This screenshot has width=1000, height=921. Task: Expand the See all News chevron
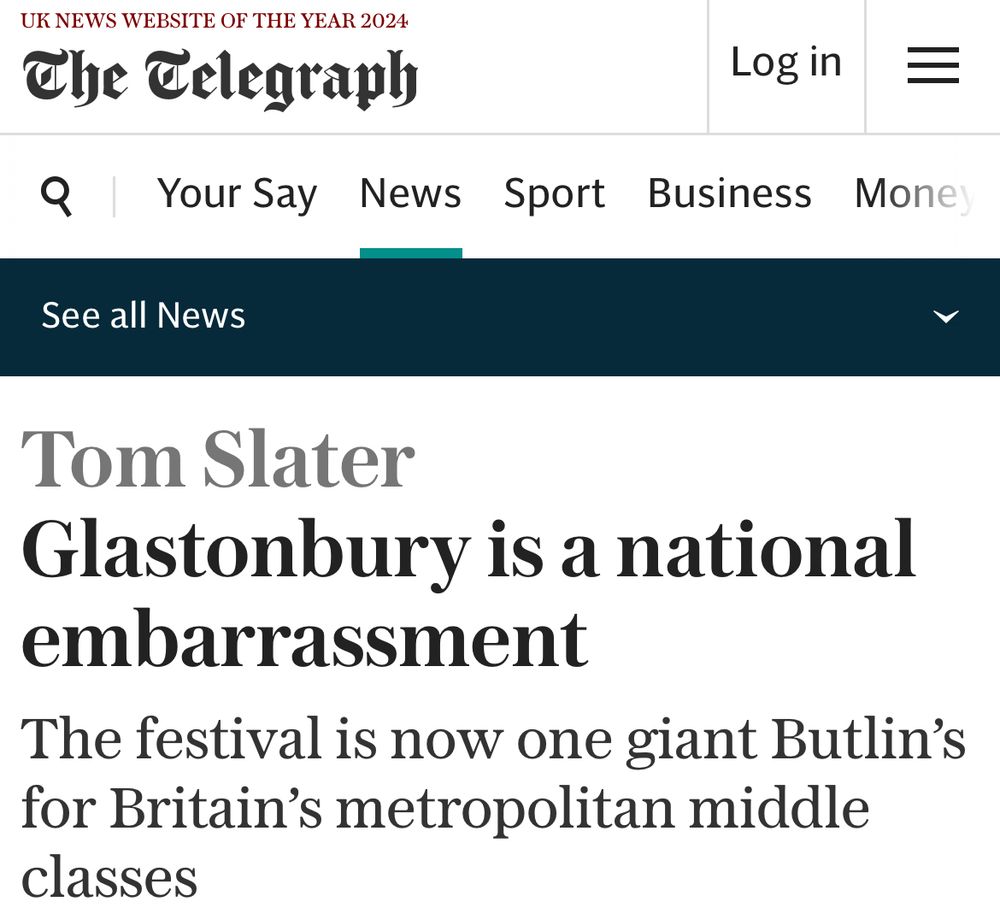coord(946,316)
